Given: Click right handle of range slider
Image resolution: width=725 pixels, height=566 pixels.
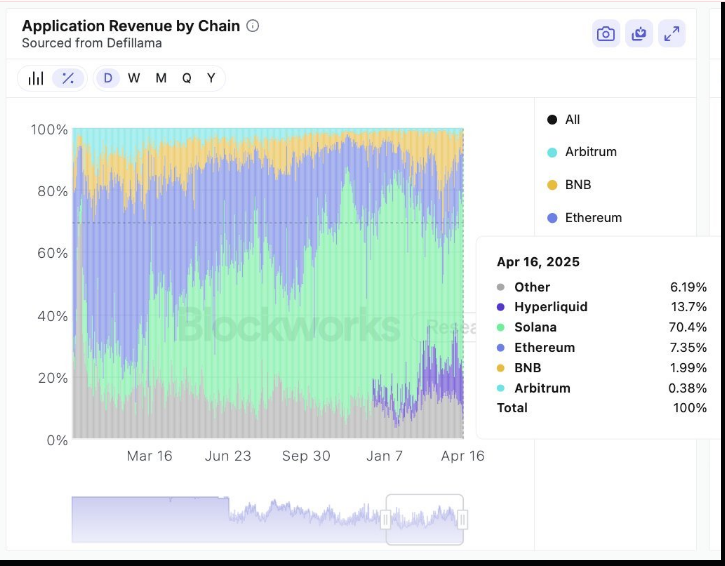Looking at the screenshot, I should click(462, 519).
